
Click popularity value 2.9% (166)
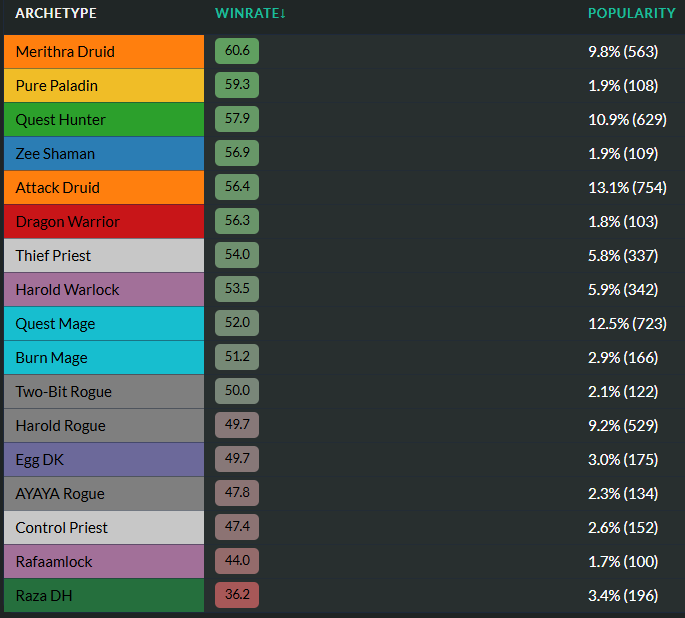(623, 358)
